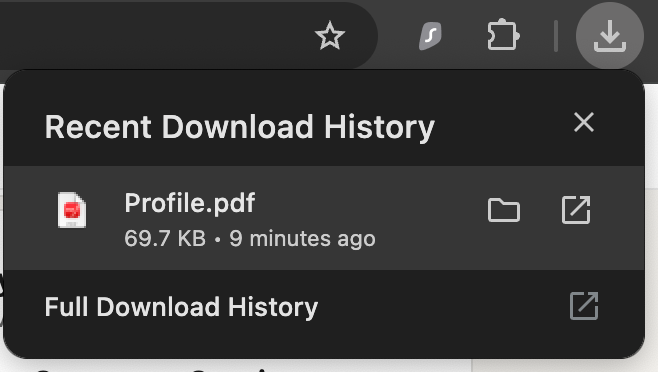Select the highlighted Profile.pdf download row
Image resolution: width=658 pixels, height=372 pixels.
pos(324,218)
